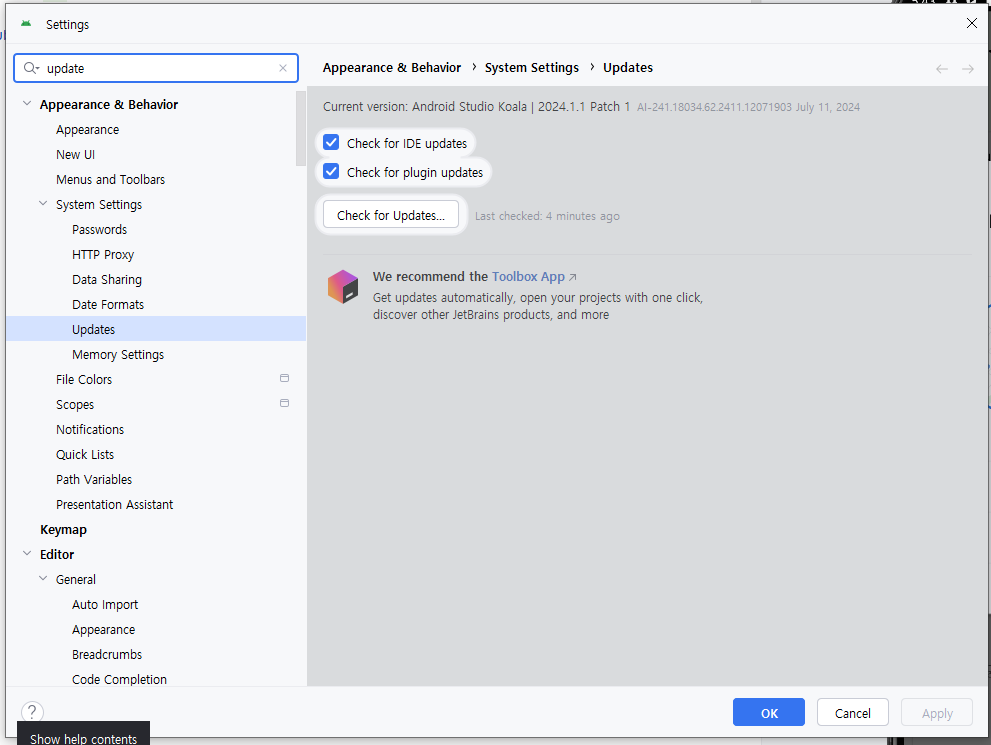Click Updates in the breadcrumb
Viewport: 991px width, 745px height.
[x=628, y=68]
